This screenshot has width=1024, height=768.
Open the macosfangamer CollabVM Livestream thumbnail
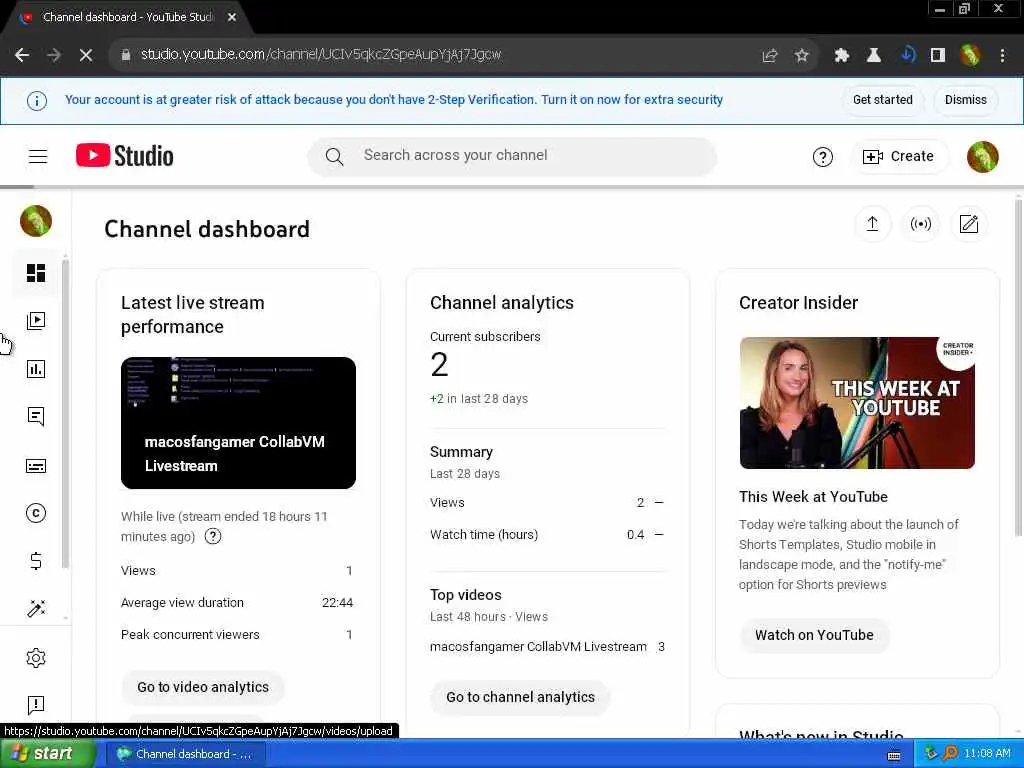[238, 423]
